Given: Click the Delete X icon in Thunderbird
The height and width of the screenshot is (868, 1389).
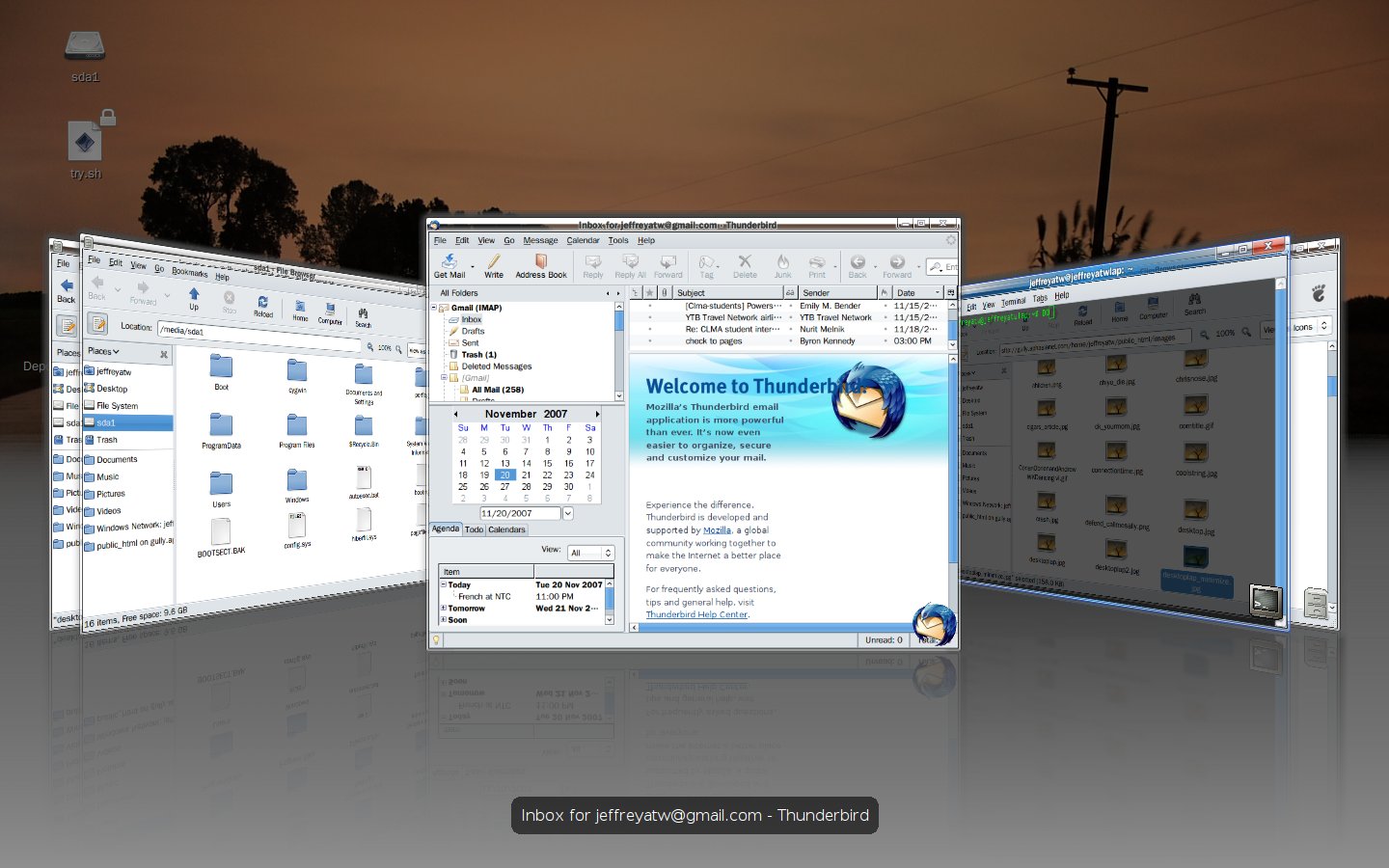Looking at the screenshot, I should point(745,261).
